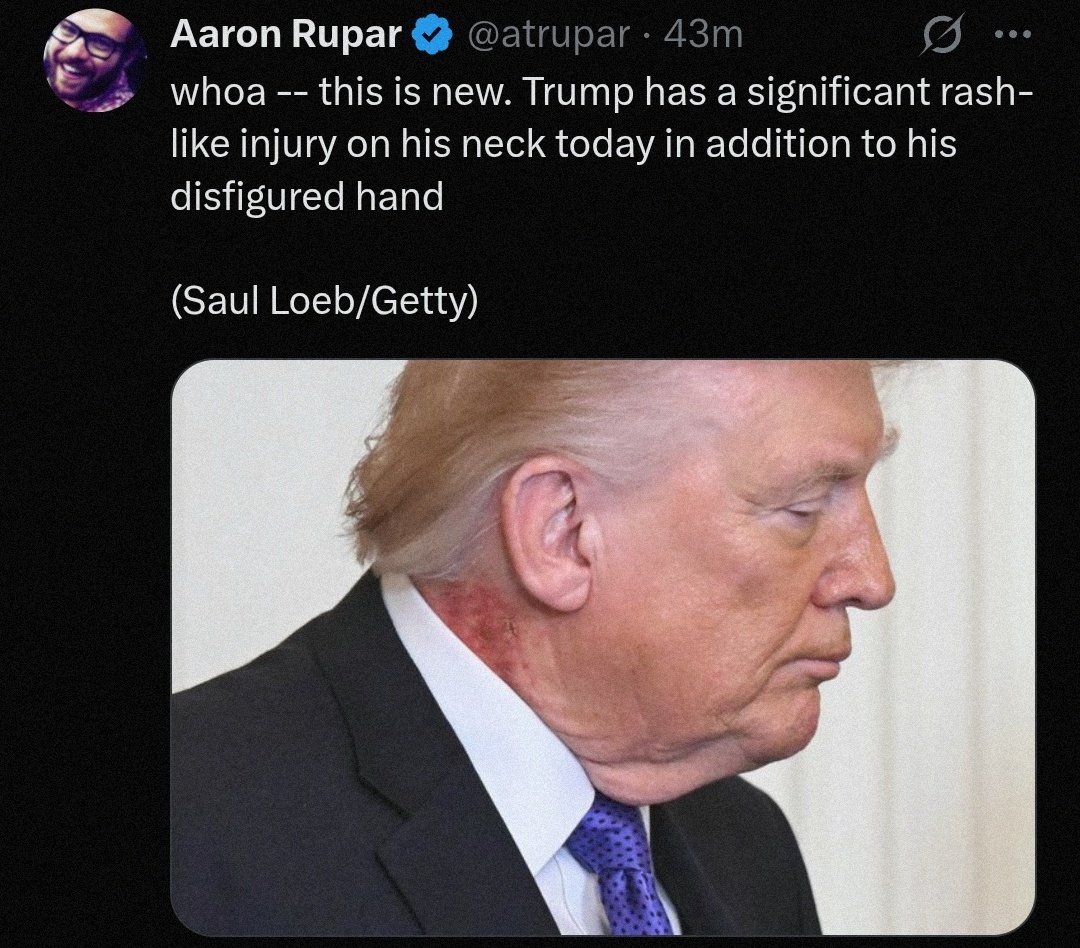This screenshot has width=1080, height=948.
Task: Click the words "significant rash-" in the post
Action: (x=890, y=92)
